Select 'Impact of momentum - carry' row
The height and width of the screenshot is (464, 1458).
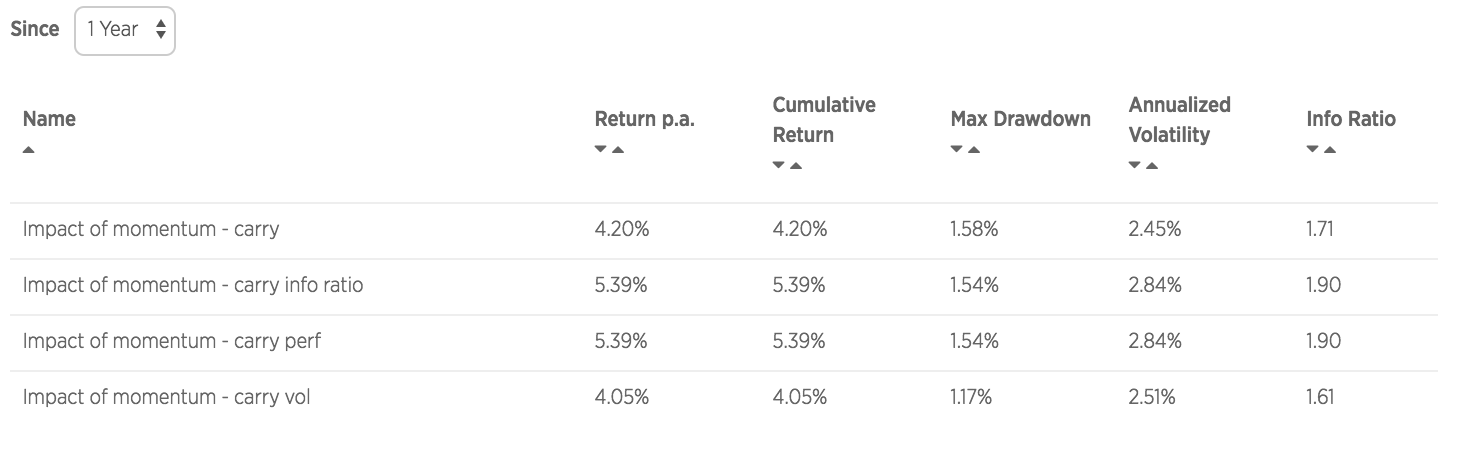pyautogui.click(x=151, y=229)
